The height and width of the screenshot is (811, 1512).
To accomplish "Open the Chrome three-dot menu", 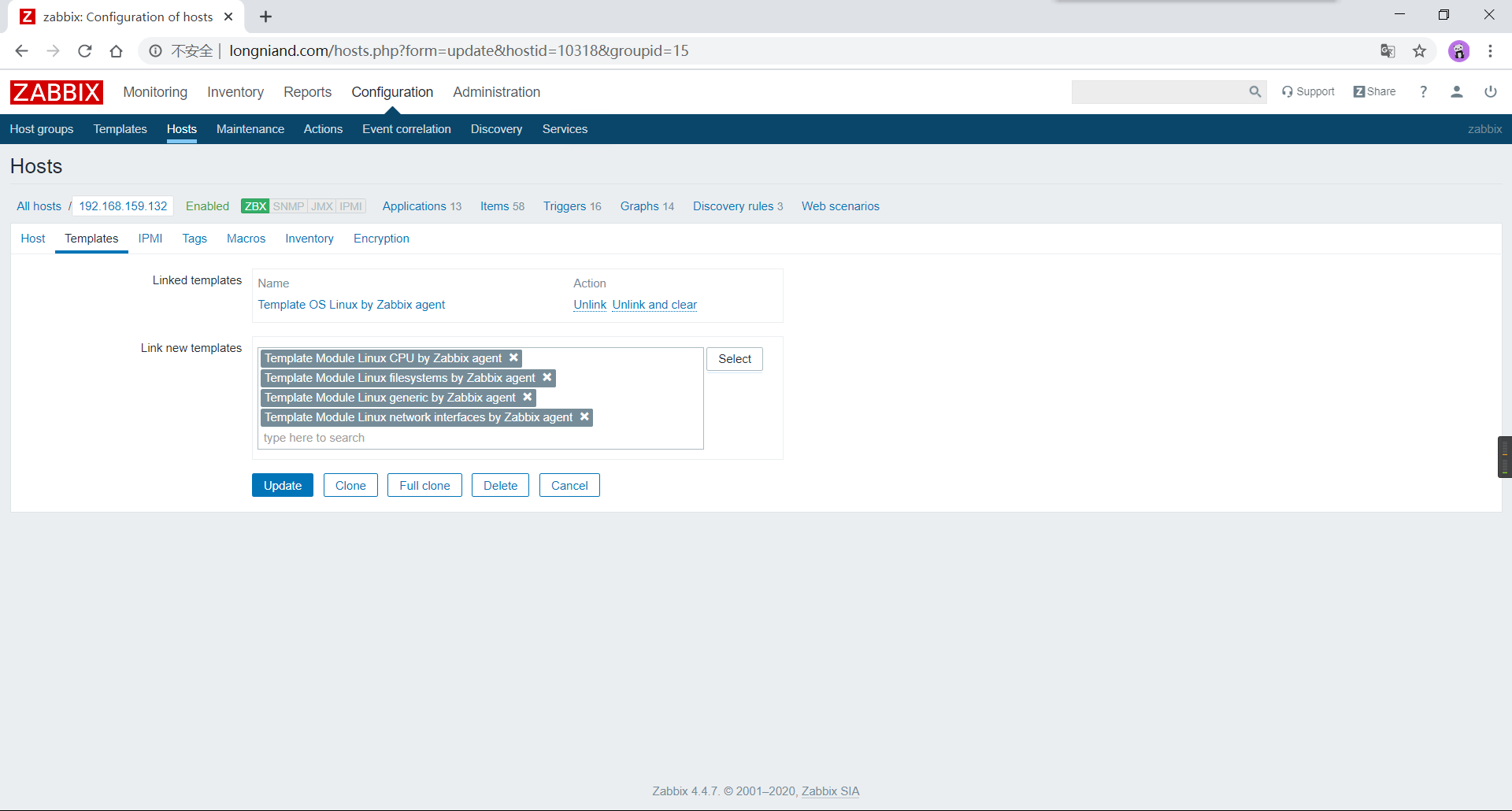I will 1490,51.
